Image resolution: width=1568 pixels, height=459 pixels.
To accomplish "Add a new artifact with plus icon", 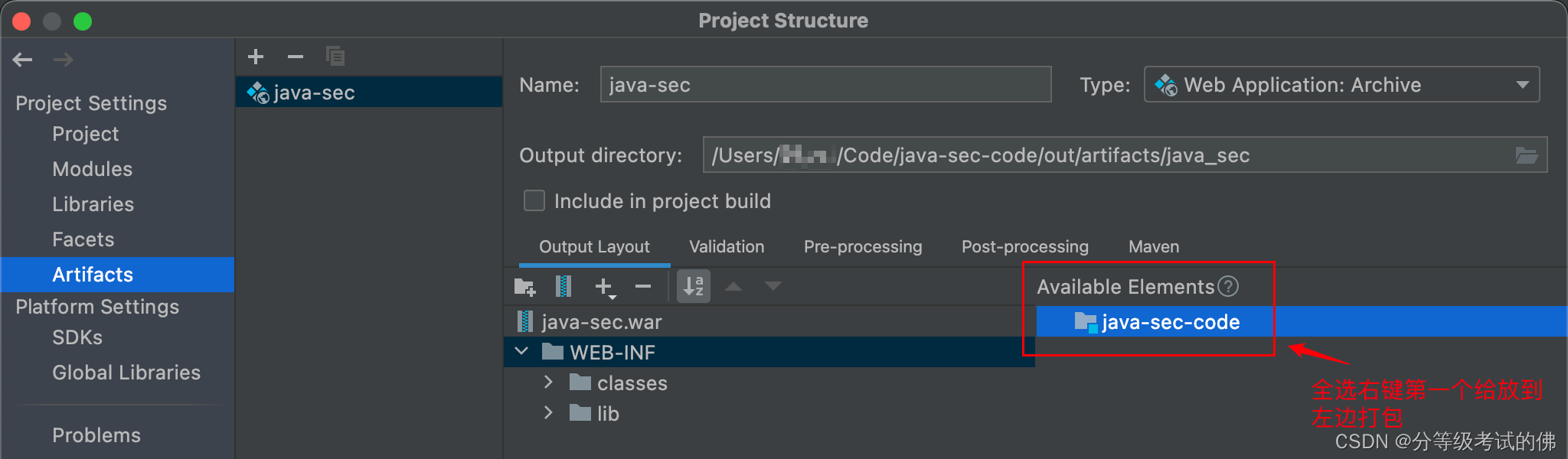I will 256,57.
